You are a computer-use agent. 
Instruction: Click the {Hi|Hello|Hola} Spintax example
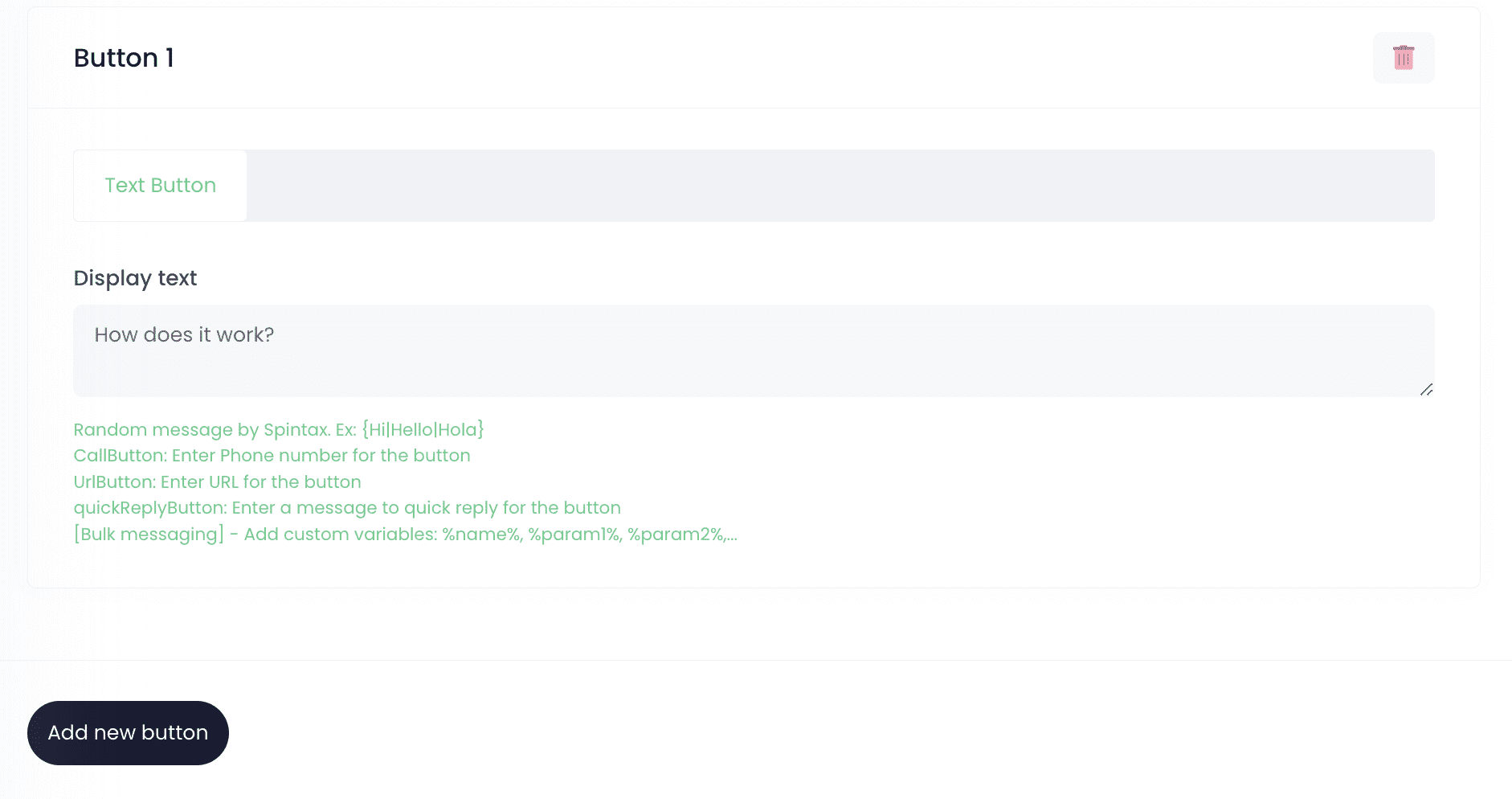423,430
